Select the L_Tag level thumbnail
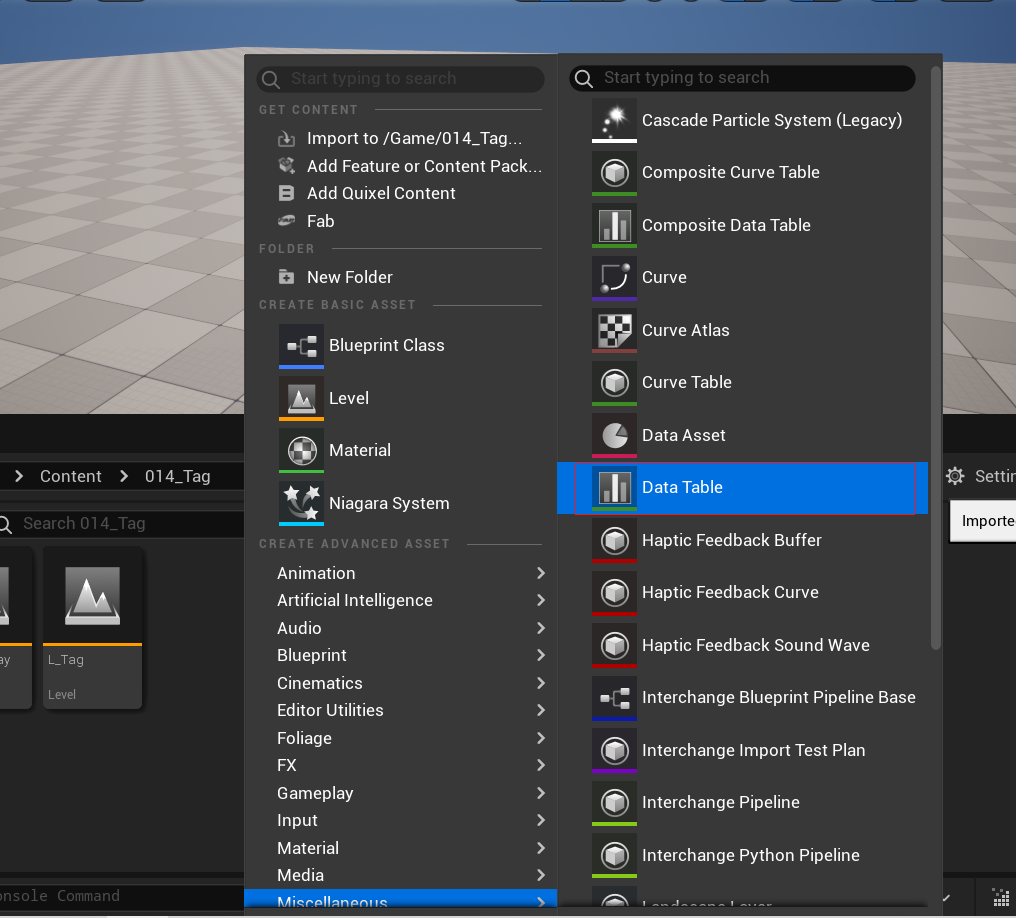Image resolution: width=1016 pixels, height=918 pixels. (92, 628)
